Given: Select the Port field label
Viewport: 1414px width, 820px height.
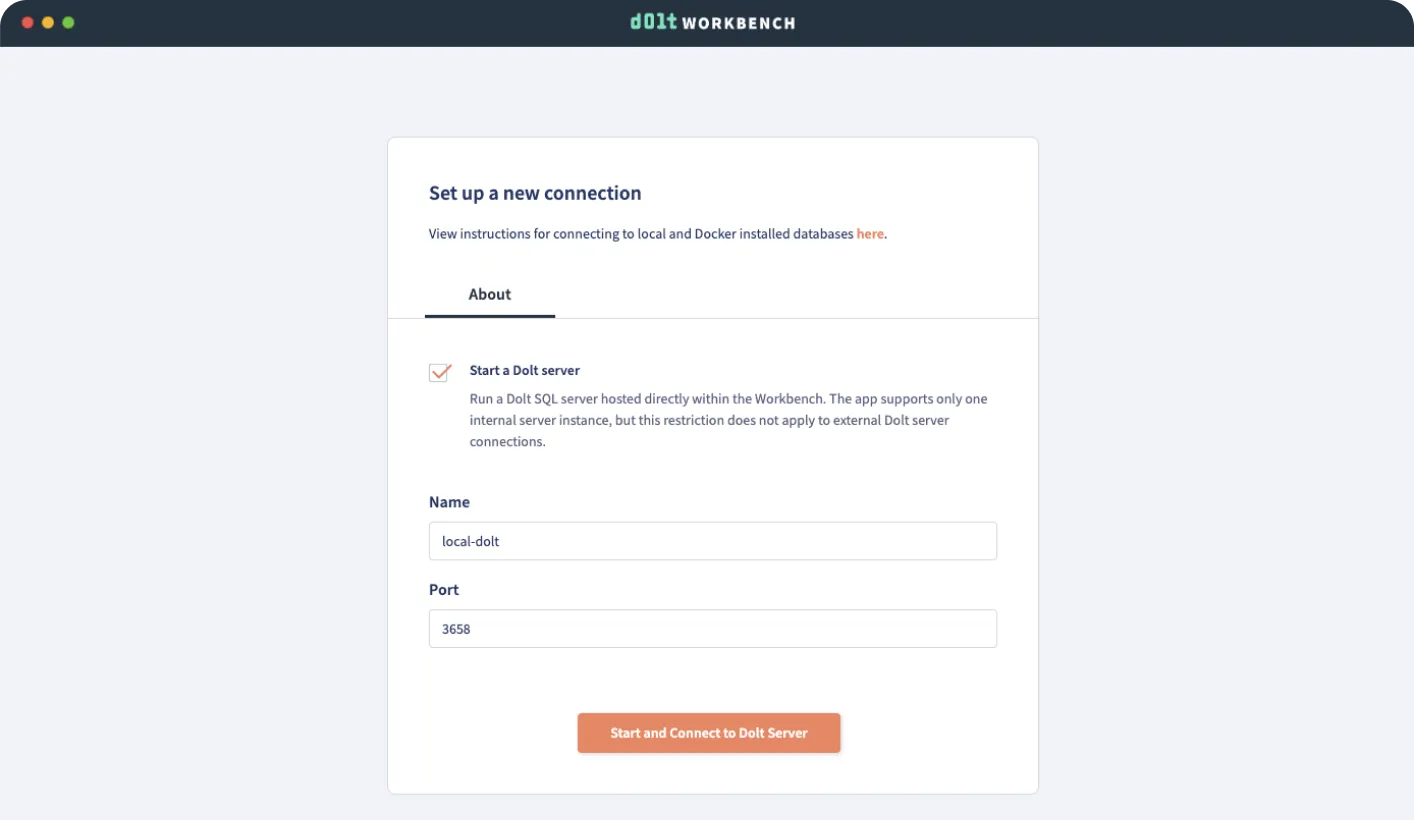Looking at the screenshot, I should pyautogui.click(x=443, y=590).
